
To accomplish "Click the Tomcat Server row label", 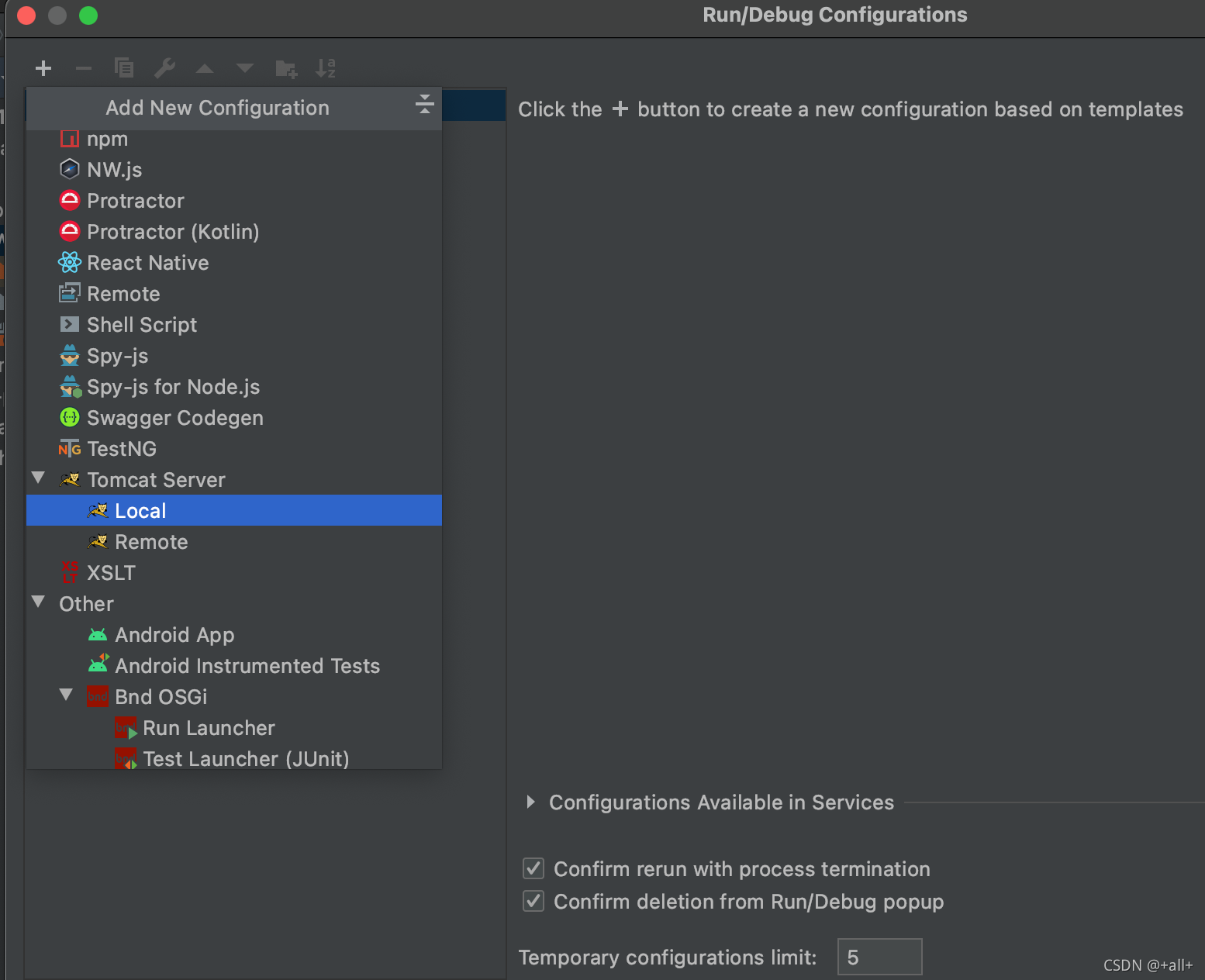I will (156, 480).
